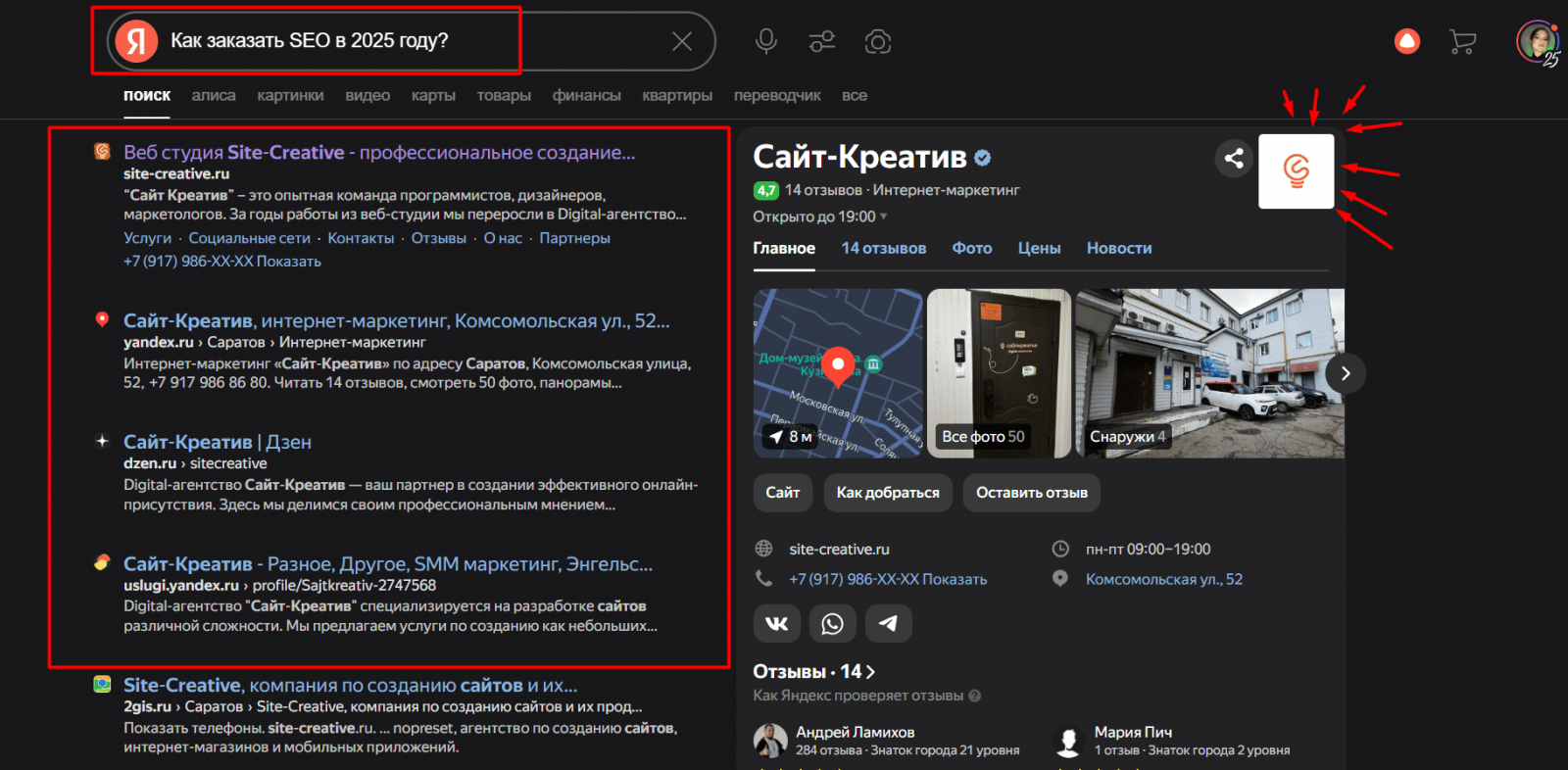Open Сайт-Креатив Комсомольская ул. map result
Viewport: 1568px width, 770px height.
pos(397,320)
